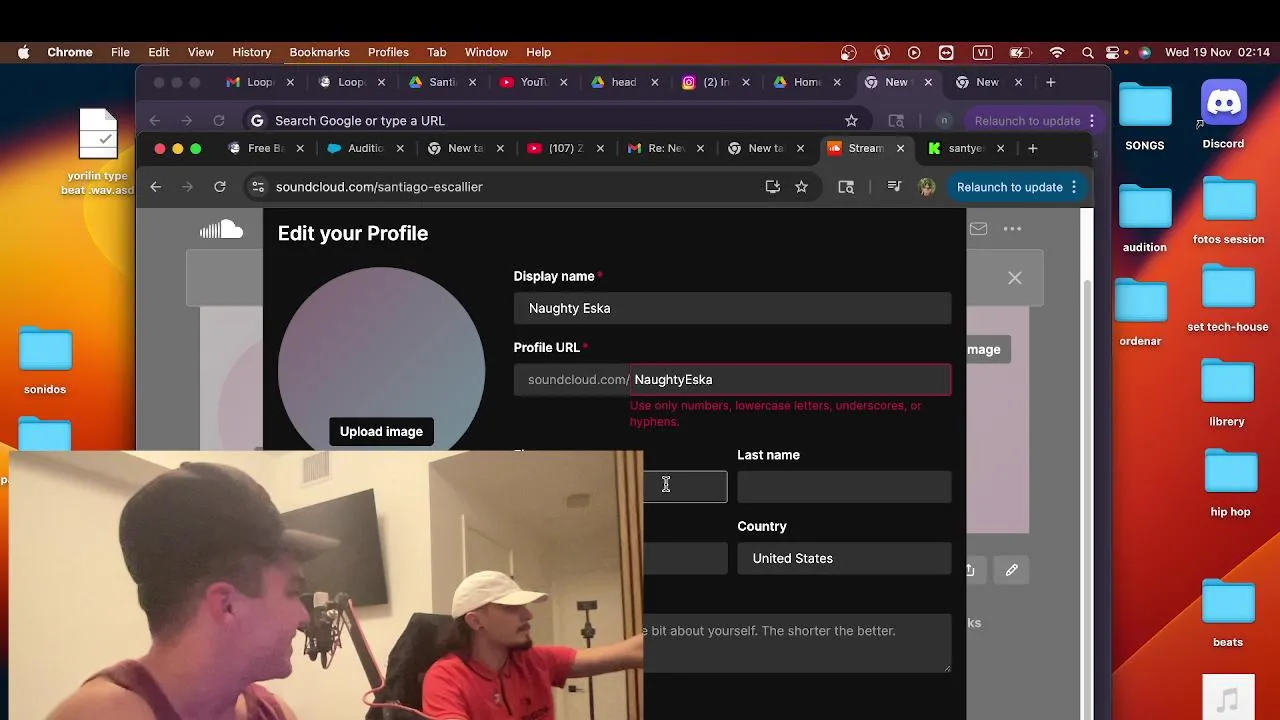Open the Chrome application menu

coord(70,52)
